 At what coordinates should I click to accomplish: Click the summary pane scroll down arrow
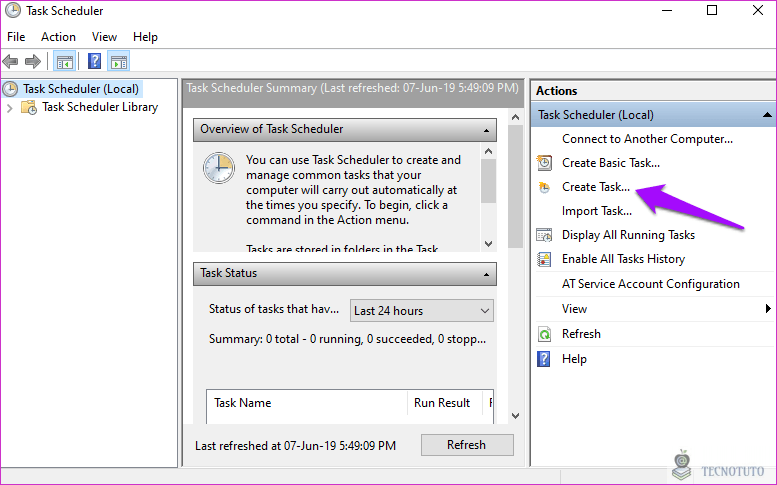point(515,416)
